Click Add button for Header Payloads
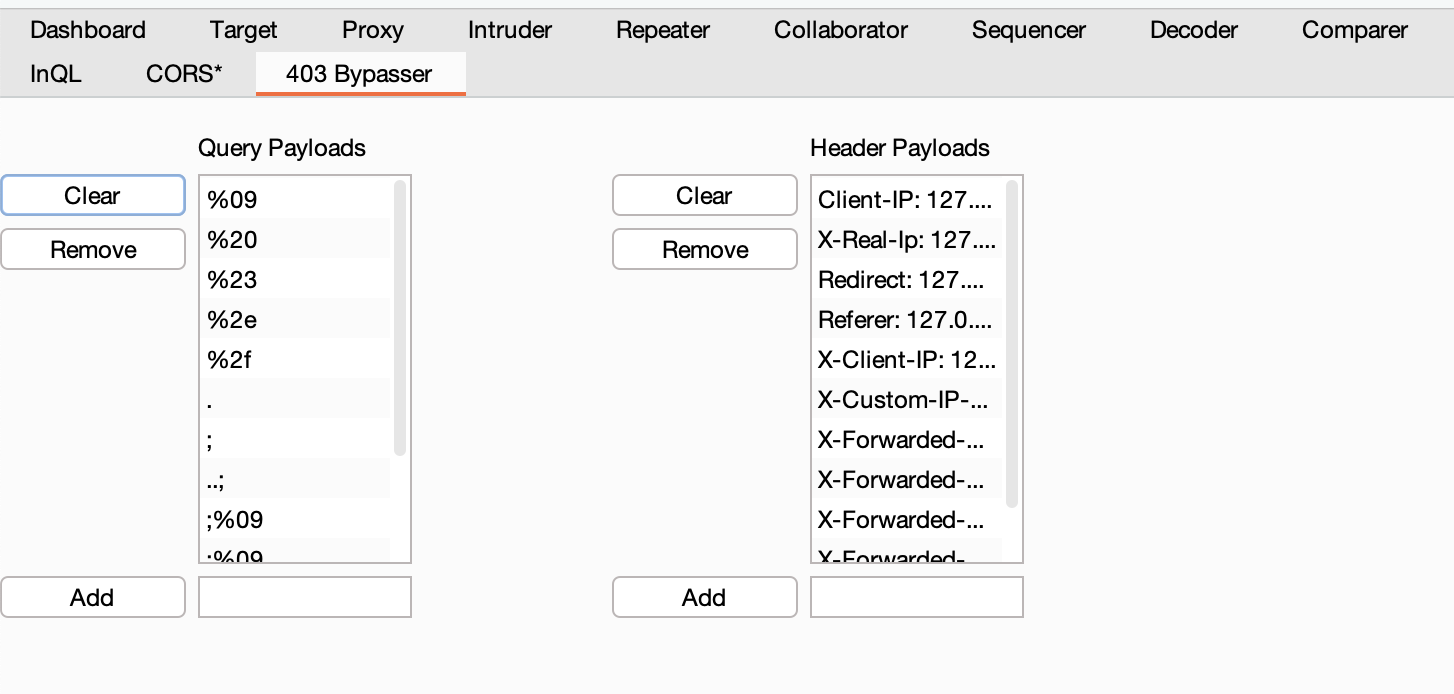The image size is (1454, 694). click(x=704, y=598)
